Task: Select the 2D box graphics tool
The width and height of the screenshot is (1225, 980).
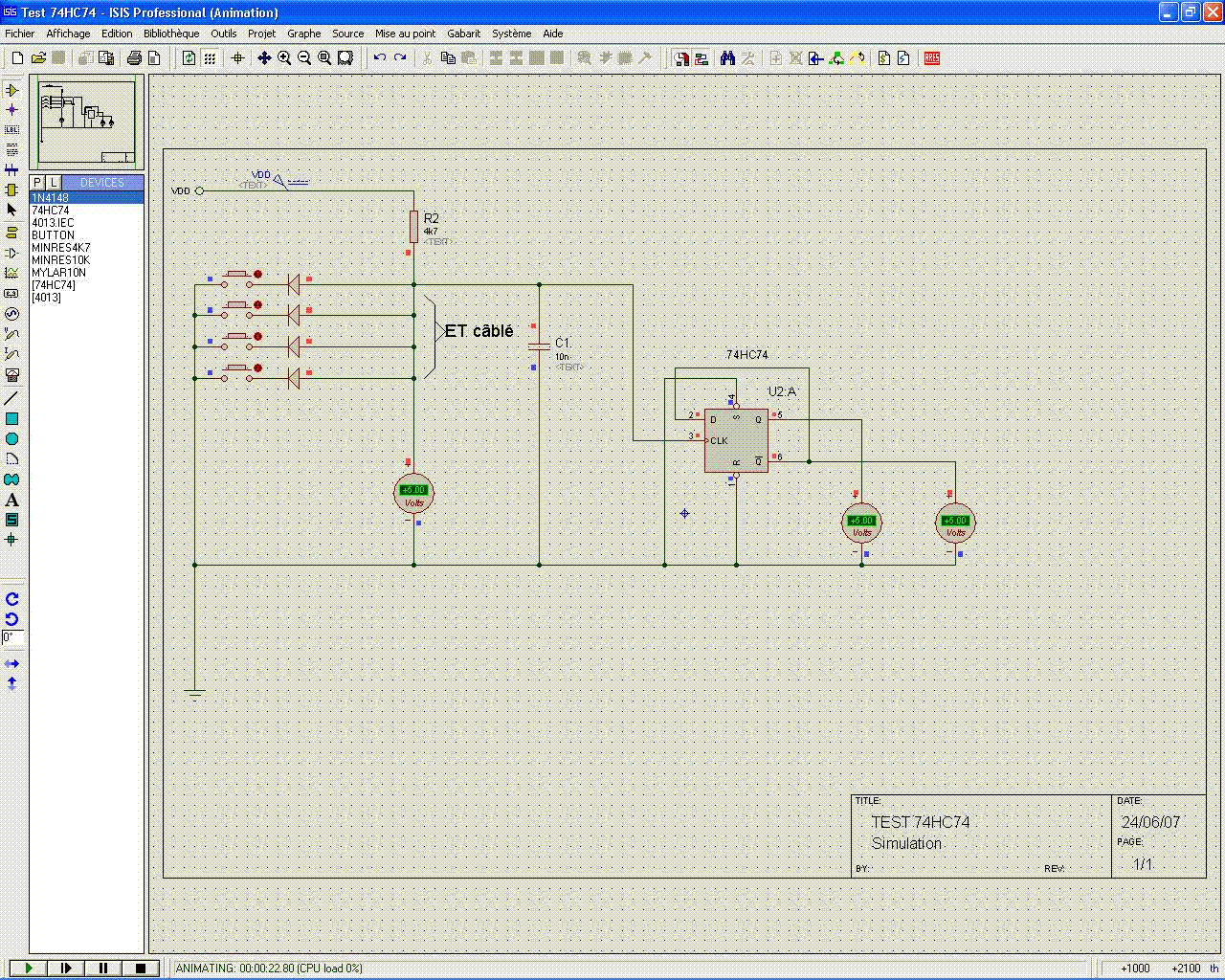Action: point(11,419)
